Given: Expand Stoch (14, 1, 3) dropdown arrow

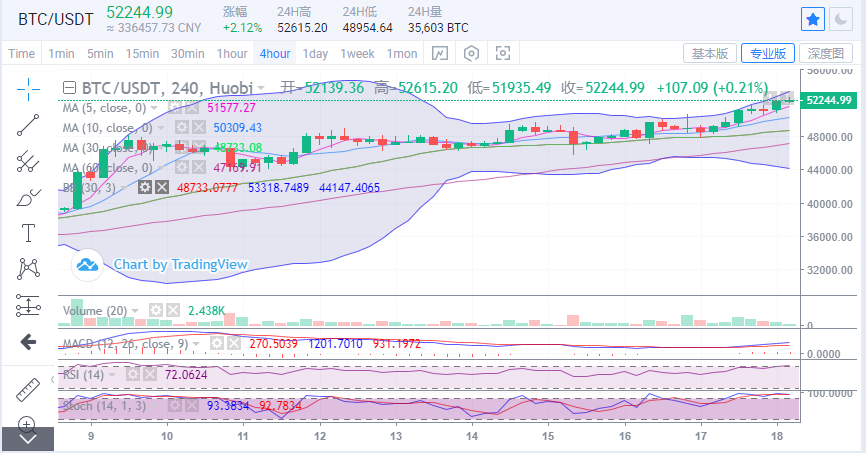Looking at the screenshot, I should tap(154, 406).
